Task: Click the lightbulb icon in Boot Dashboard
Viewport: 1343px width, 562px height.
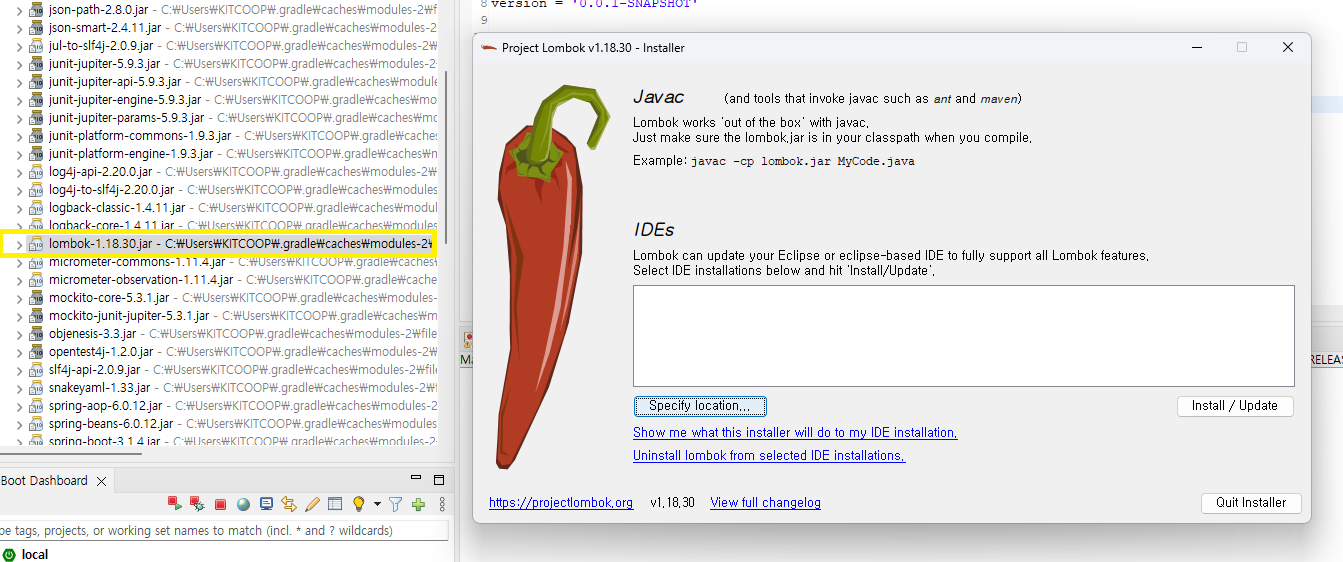Action: [359, 504]
